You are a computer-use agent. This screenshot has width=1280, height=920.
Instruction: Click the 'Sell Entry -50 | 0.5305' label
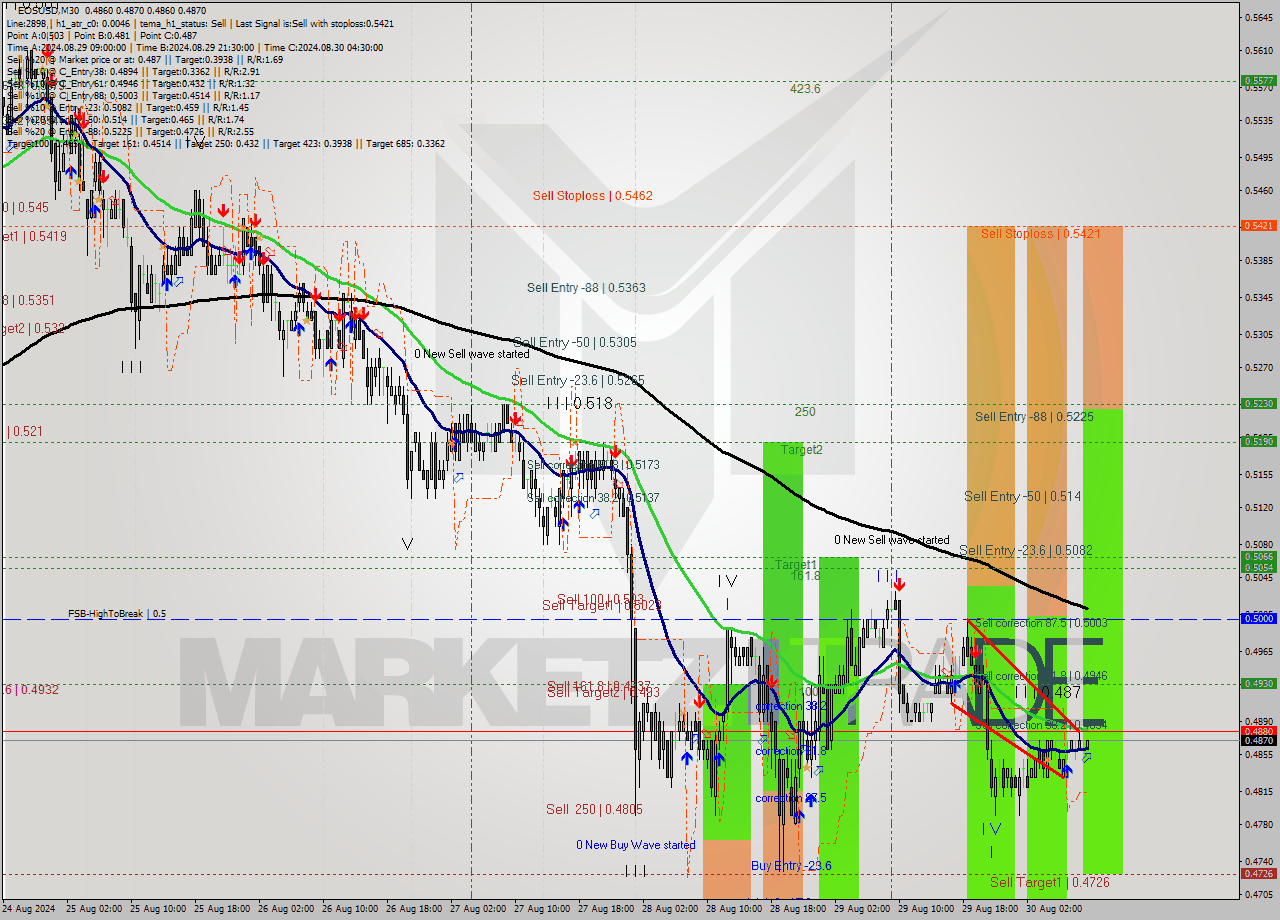click(574, 342)
